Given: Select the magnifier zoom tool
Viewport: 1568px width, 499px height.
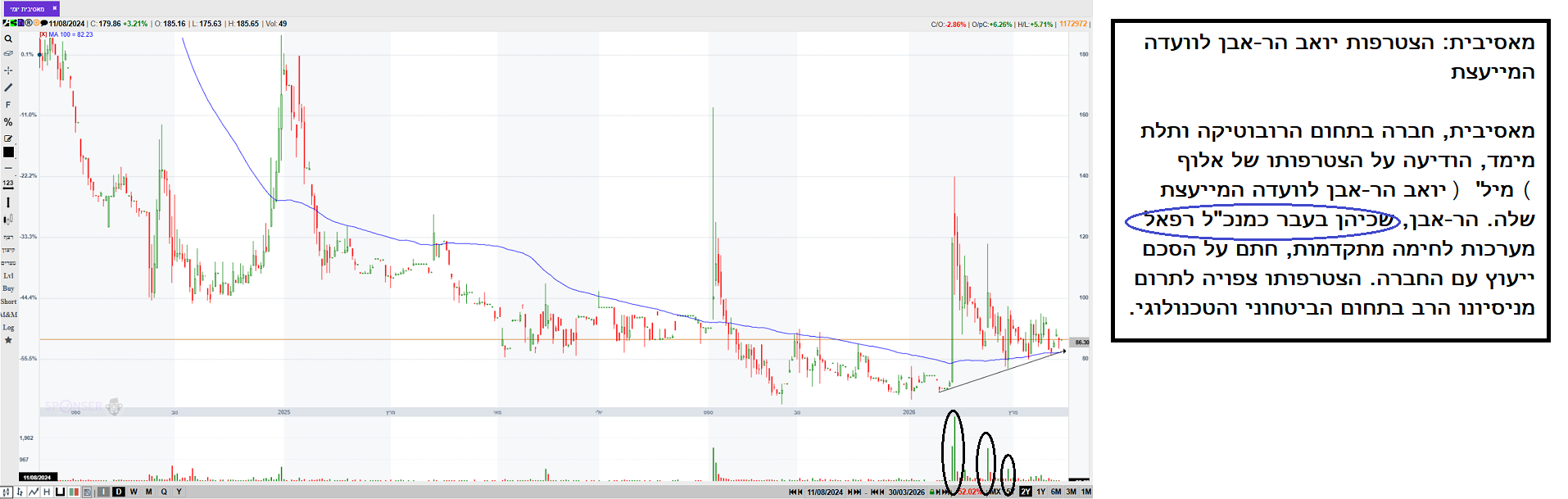Looking at the screenshot, I should click(x=8, y=39).
